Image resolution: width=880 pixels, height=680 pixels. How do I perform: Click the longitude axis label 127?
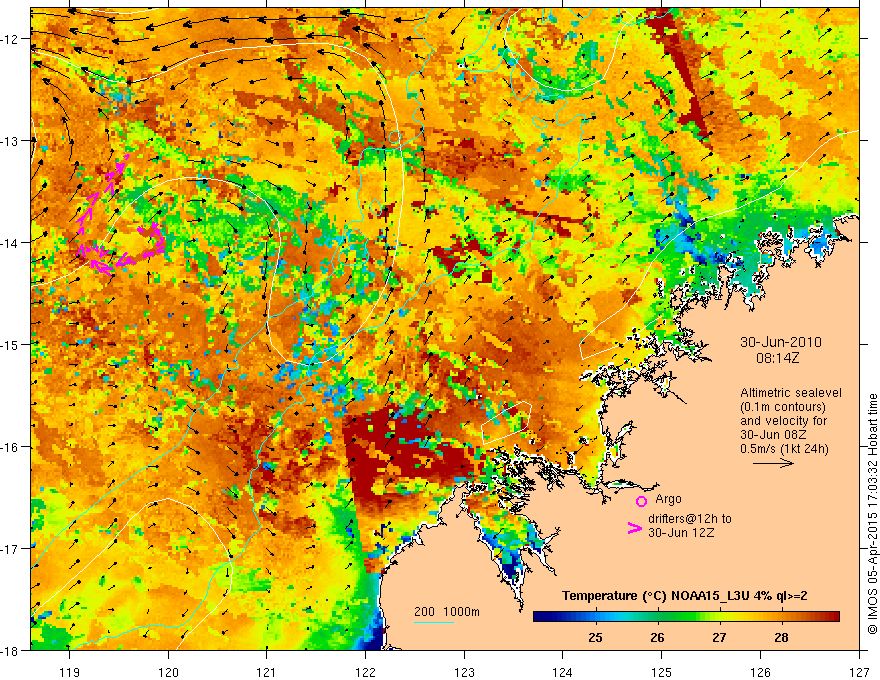pyautogui.click(x=859, y=672)
